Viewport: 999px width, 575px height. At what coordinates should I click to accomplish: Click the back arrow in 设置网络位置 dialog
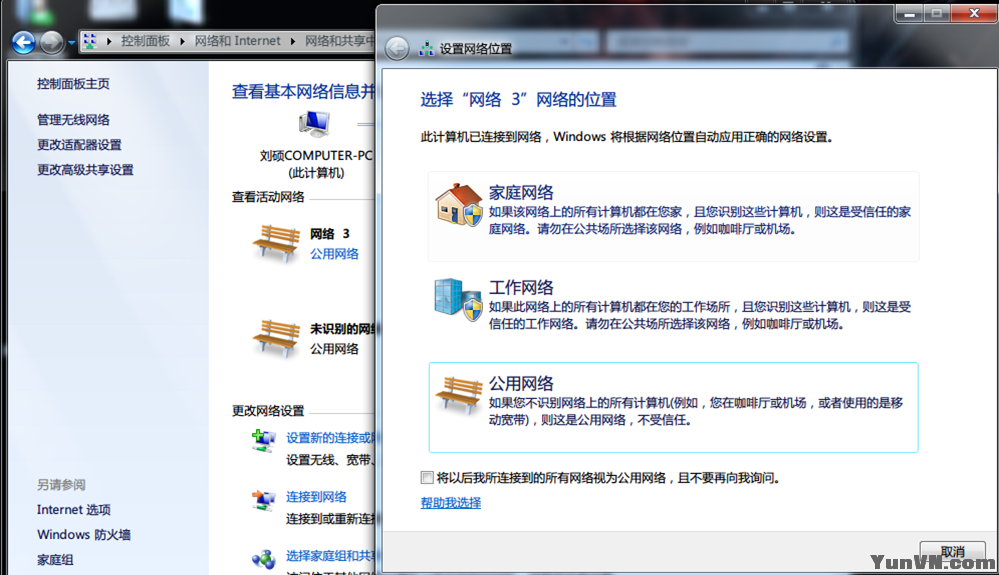point(397,48)
